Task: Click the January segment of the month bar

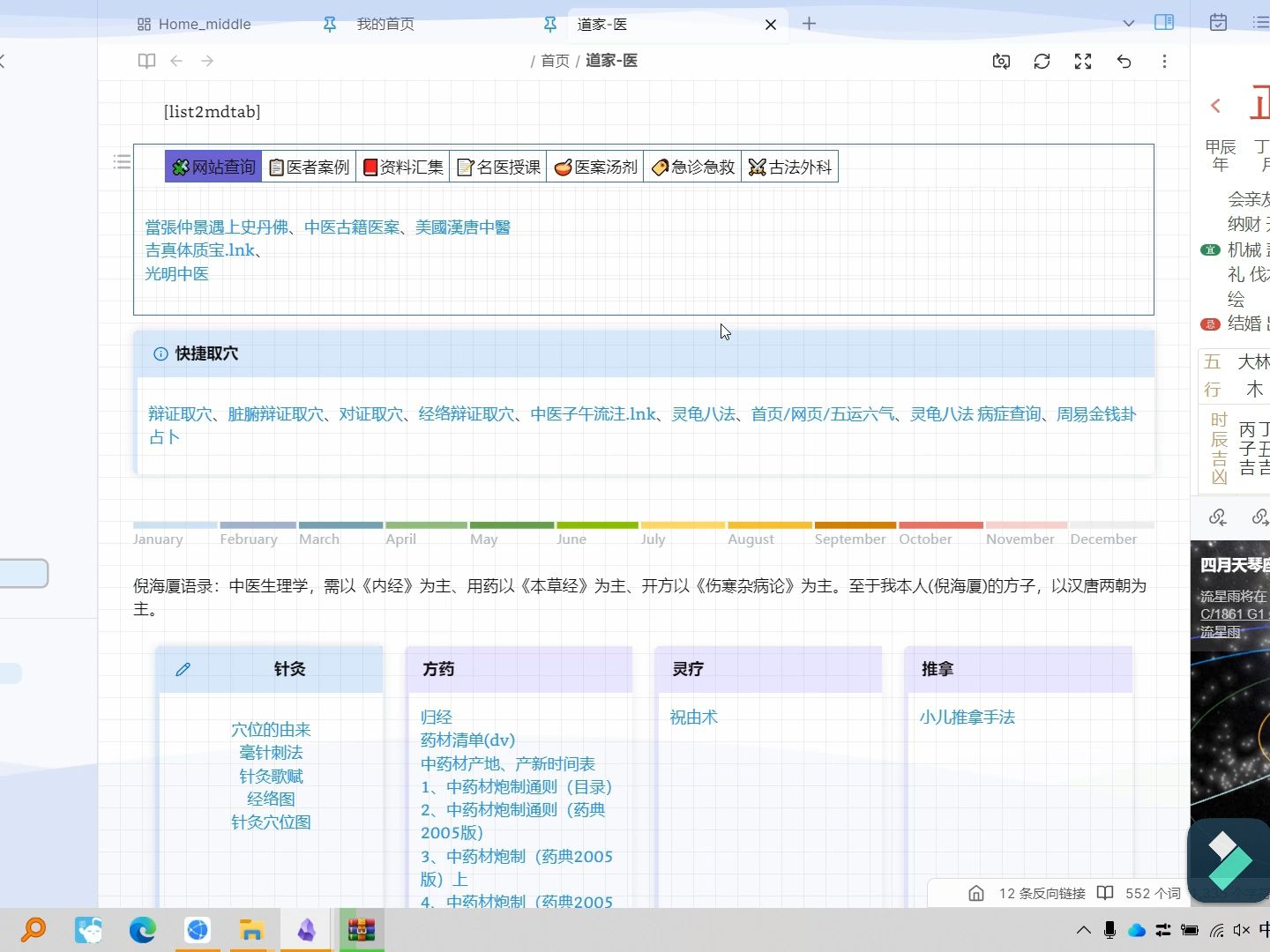Action: [175, 524]
